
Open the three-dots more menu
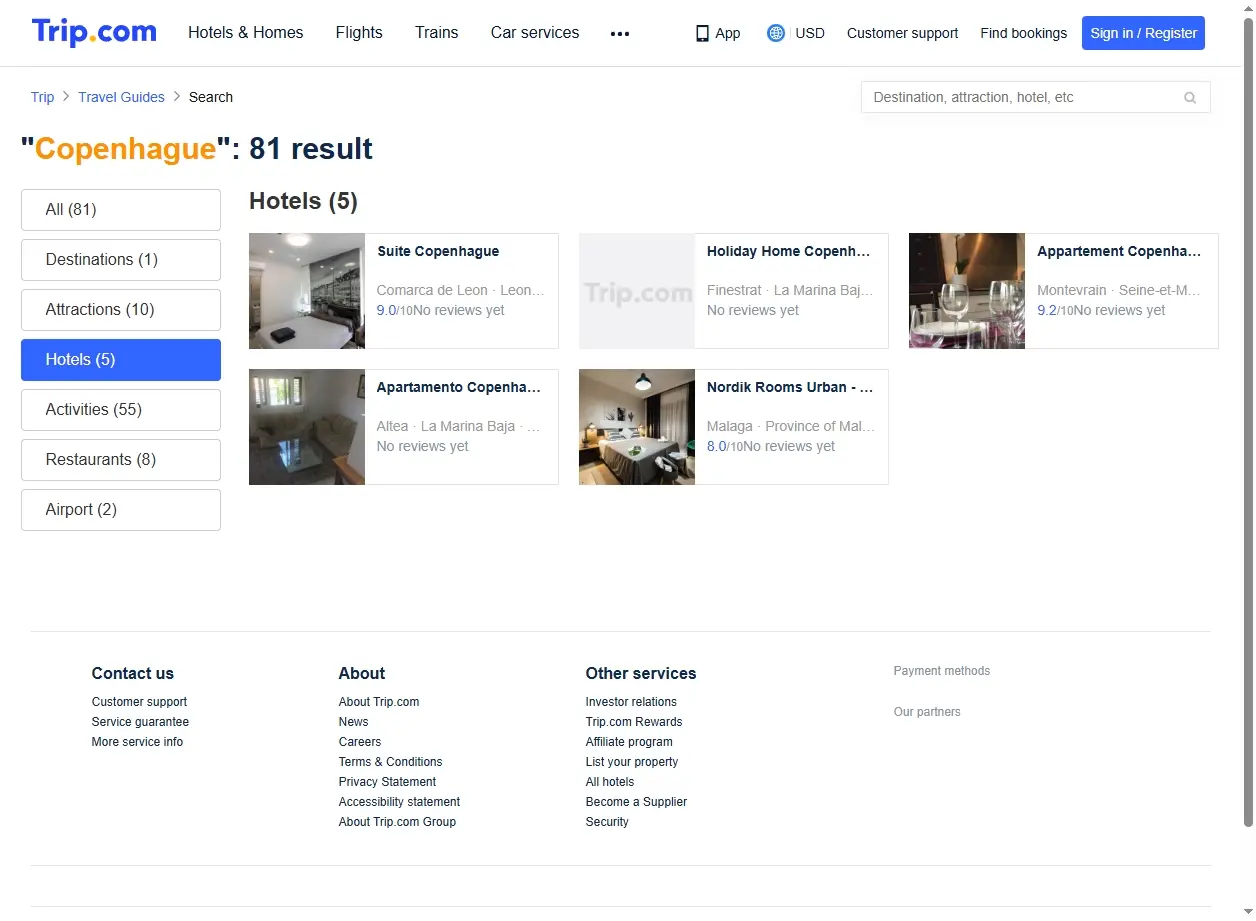point(620,33)
